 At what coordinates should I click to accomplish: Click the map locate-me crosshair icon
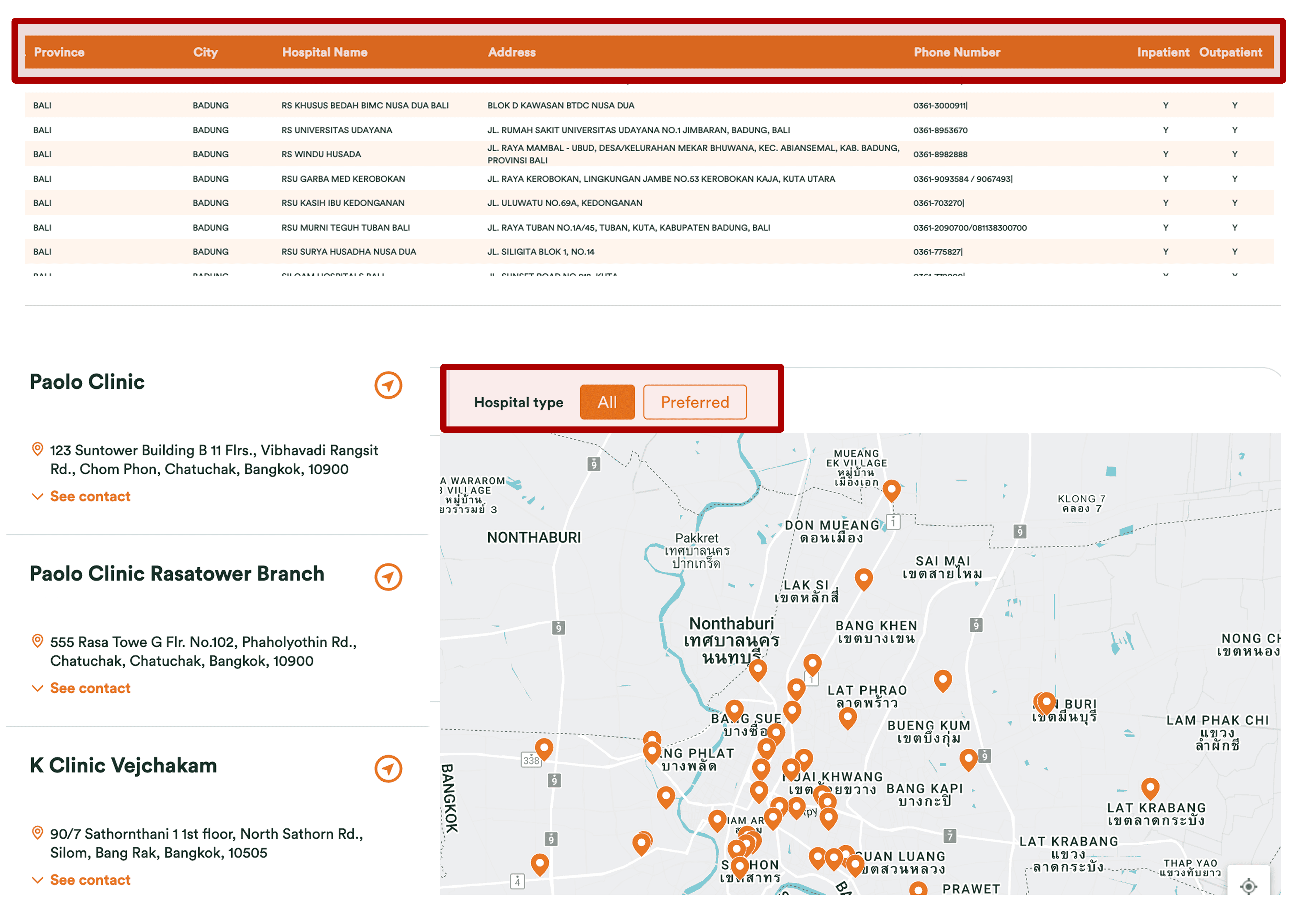pyautogui.click(x=1248, y=886)
